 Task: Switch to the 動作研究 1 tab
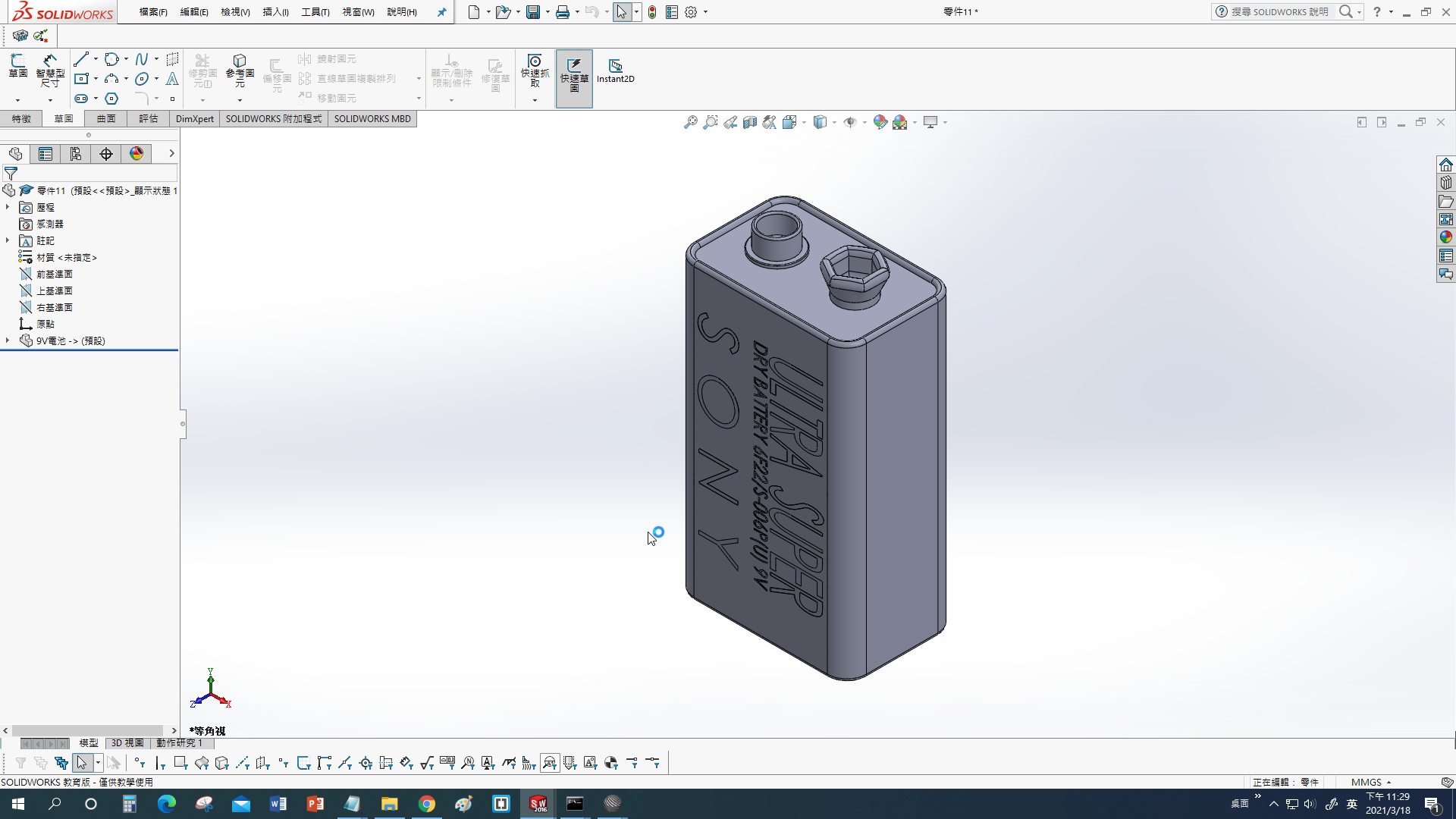click(179, 743)
